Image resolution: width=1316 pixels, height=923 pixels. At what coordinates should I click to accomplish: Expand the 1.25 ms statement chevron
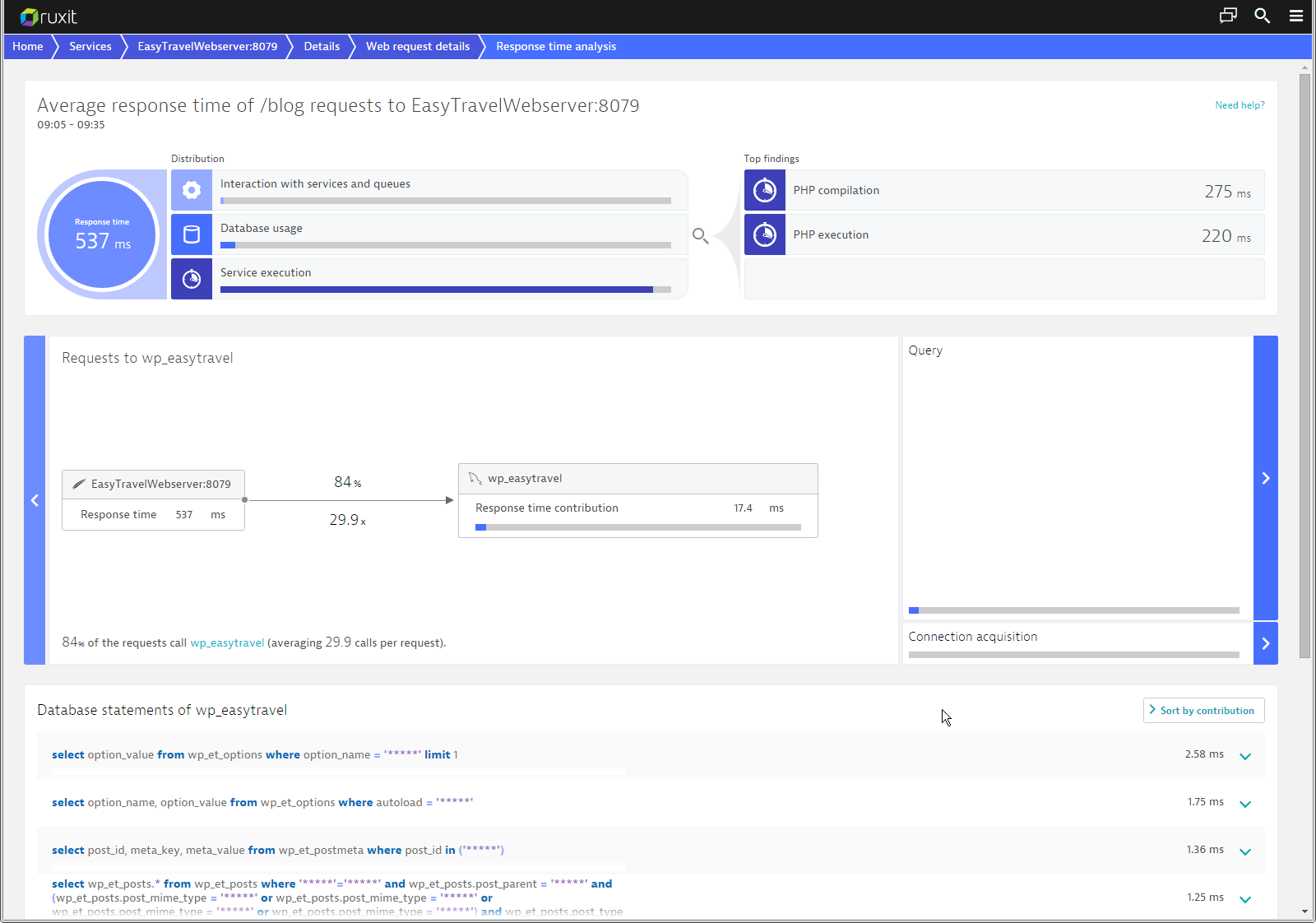[1245, 899]
